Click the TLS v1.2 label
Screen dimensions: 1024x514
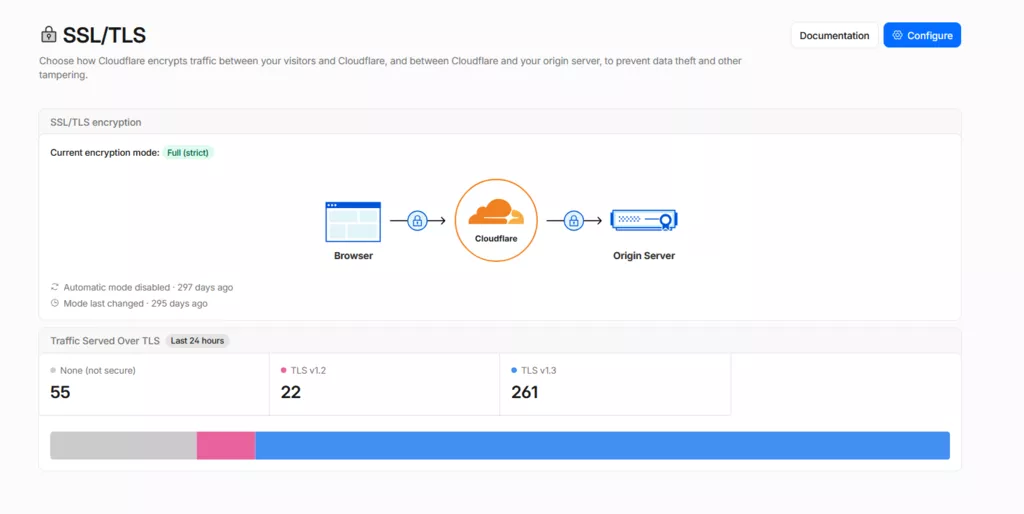pos(308,370)
